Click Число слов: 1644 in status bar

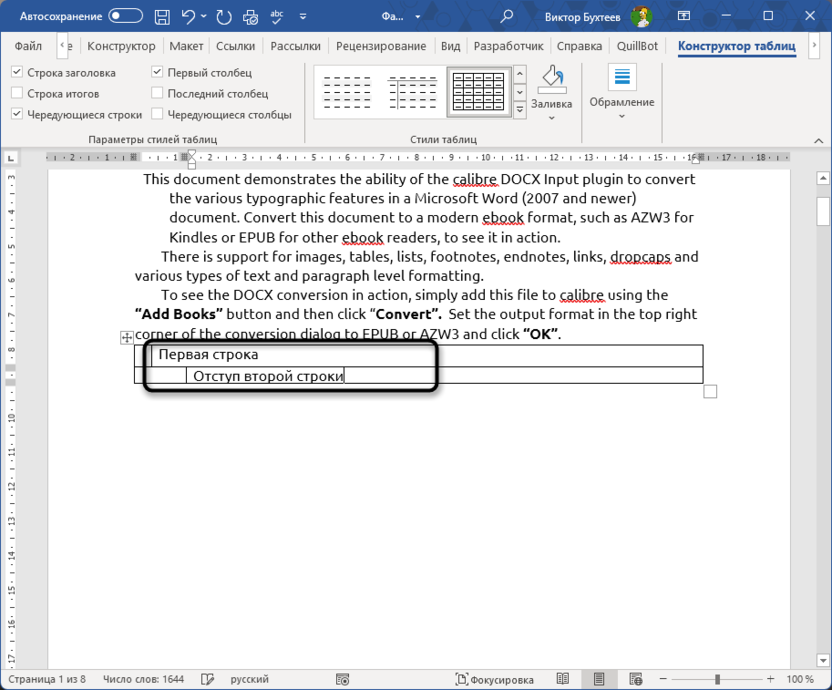[x=143, y=679]
